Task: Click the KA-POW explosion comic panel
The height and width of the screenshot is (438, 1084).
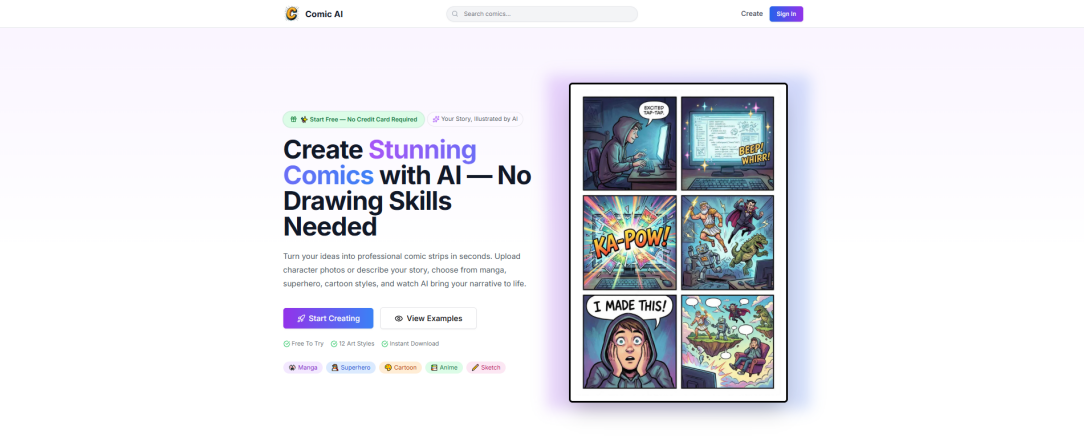Action: (629, 242)
